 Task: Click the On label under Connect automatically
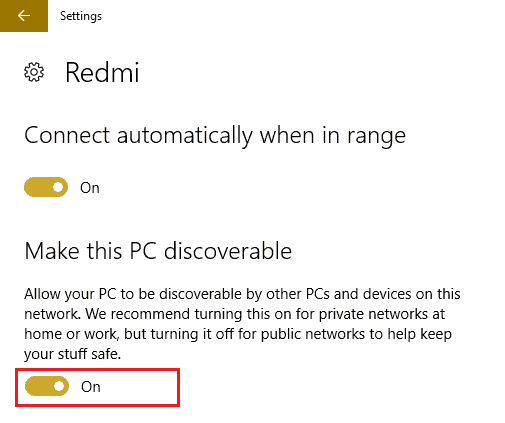coord(90,188)
